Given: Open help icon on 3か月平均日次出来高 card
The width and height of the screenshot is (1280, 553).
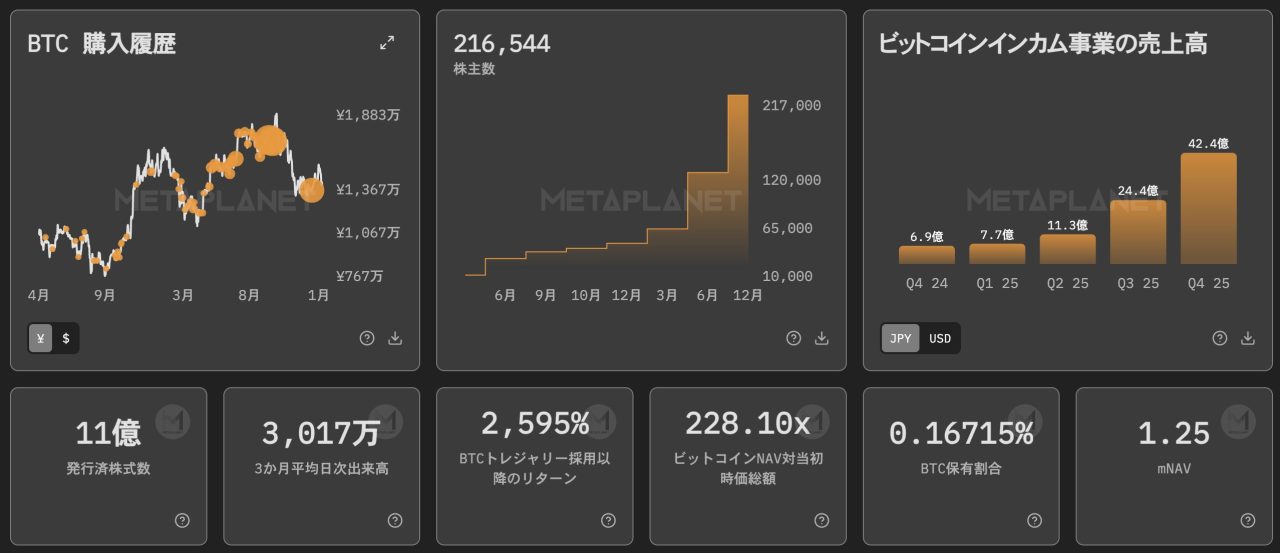Looking at the screenshot, I should pos(395,520).
